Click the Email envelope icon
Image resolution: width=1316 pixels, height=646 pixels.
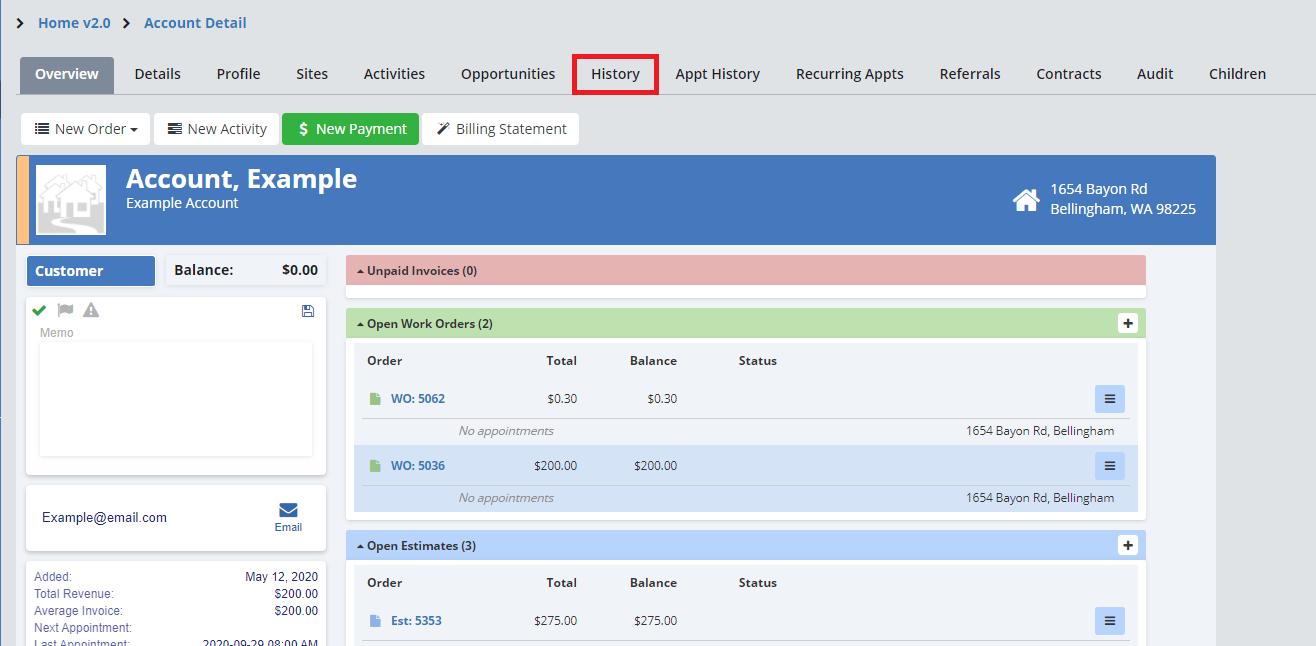(x=288, y=511)
